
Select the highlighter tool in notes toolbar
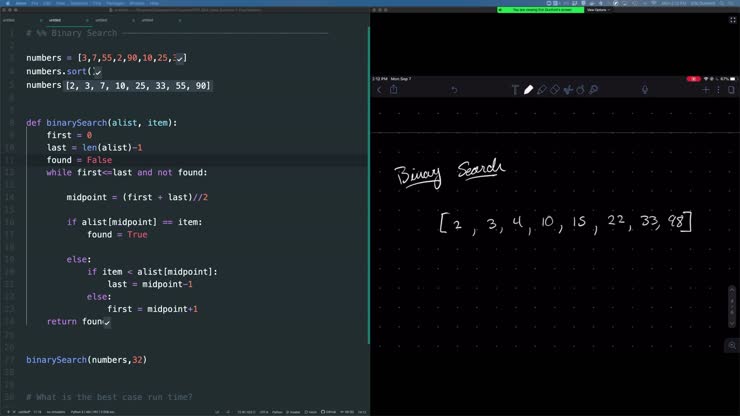pos(542,90)
